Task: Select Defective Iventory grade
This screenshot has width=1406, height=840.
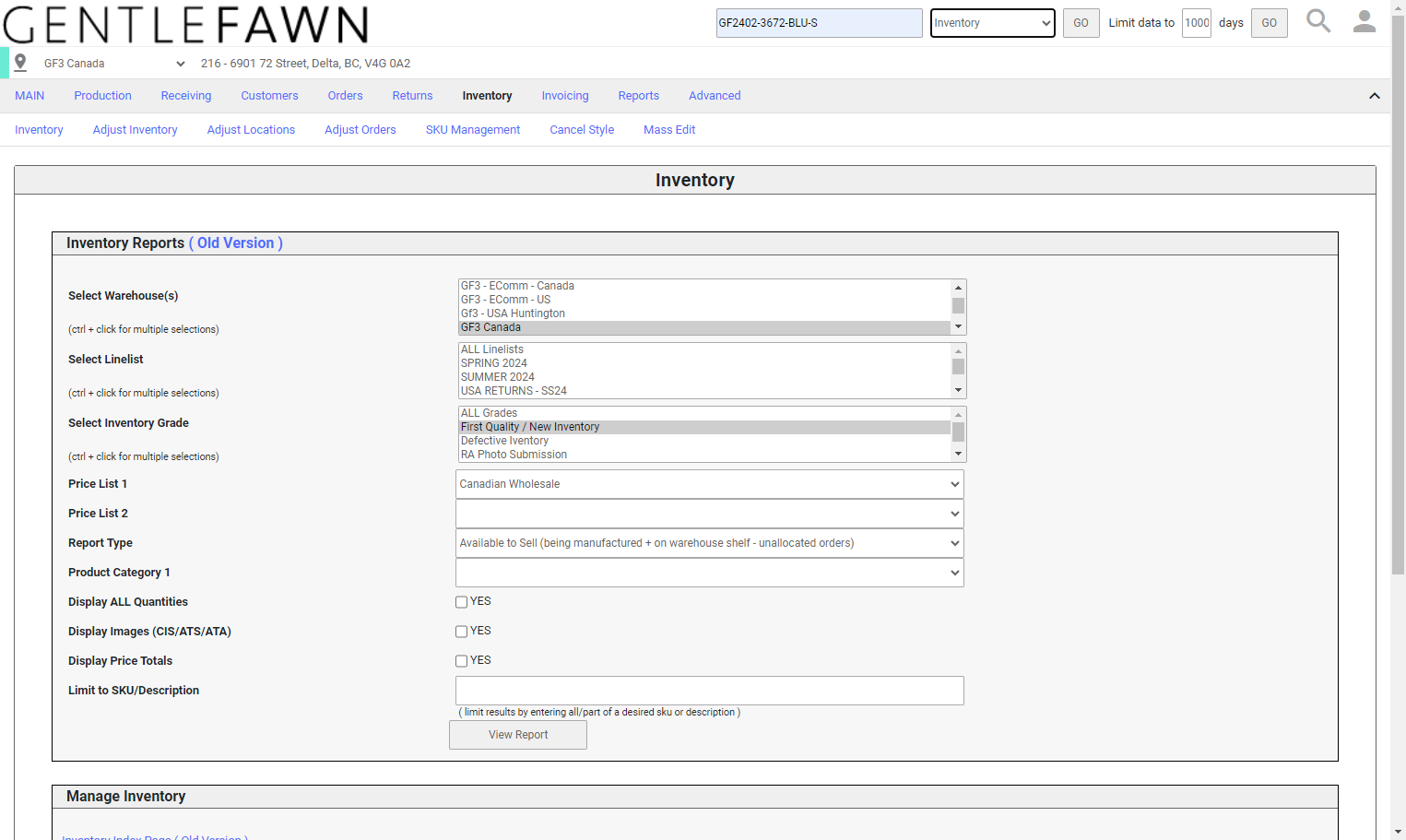Action: 704,441
